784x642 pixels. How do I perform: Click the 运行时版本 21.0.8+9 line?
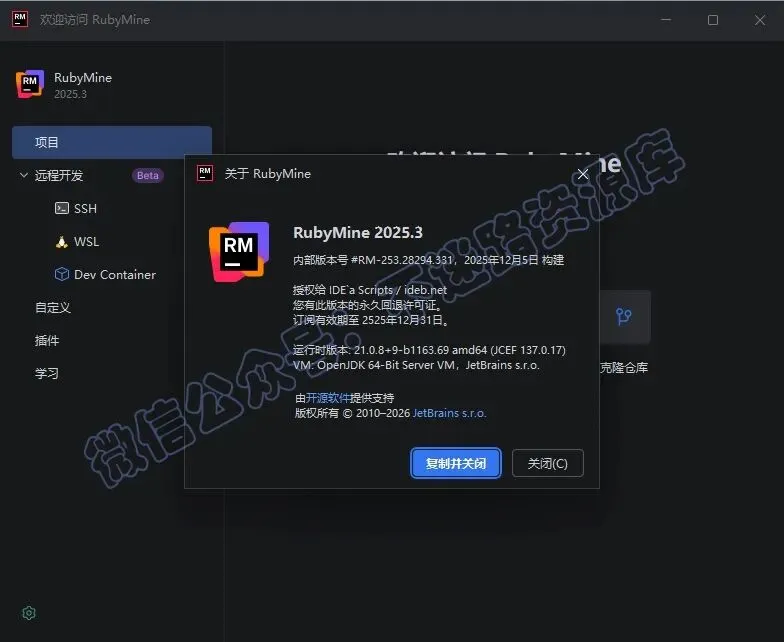coord(429,350)
